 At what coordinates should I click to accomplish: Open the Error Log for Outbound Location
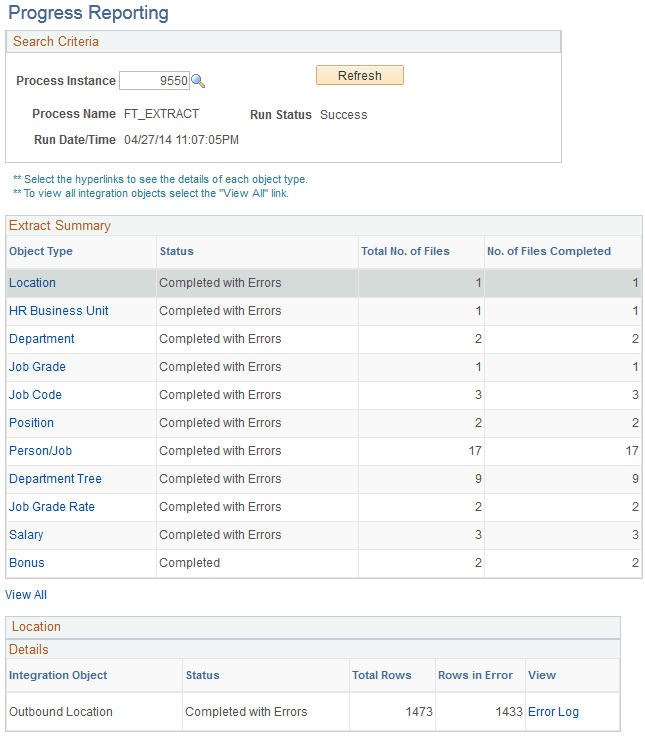coord(553,712)
